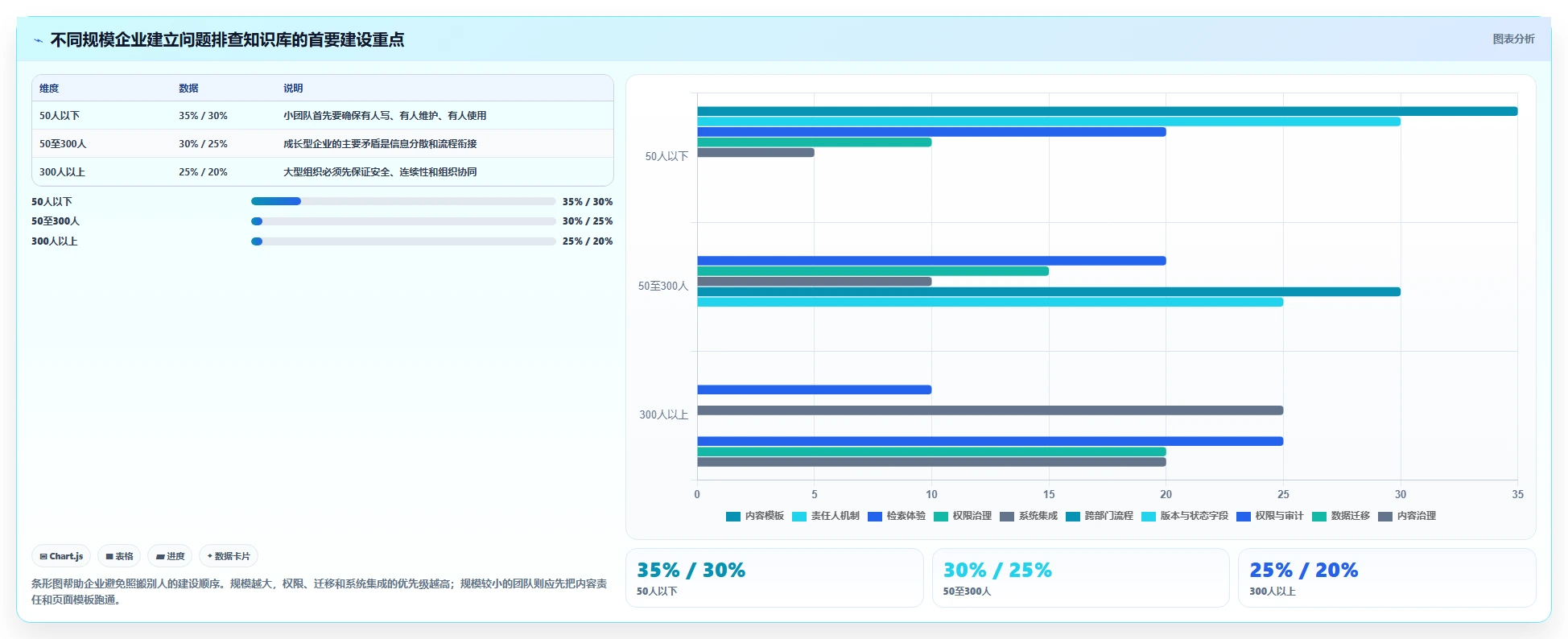This screenshot has width=1568, height=639.
Task: Click the 数据 column header
Action: point(188,89)
